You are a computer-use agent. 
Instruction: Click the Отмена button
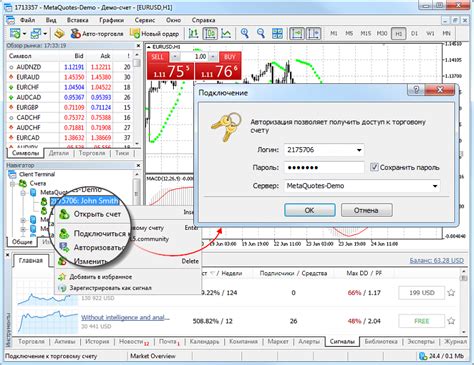(366, 210)
